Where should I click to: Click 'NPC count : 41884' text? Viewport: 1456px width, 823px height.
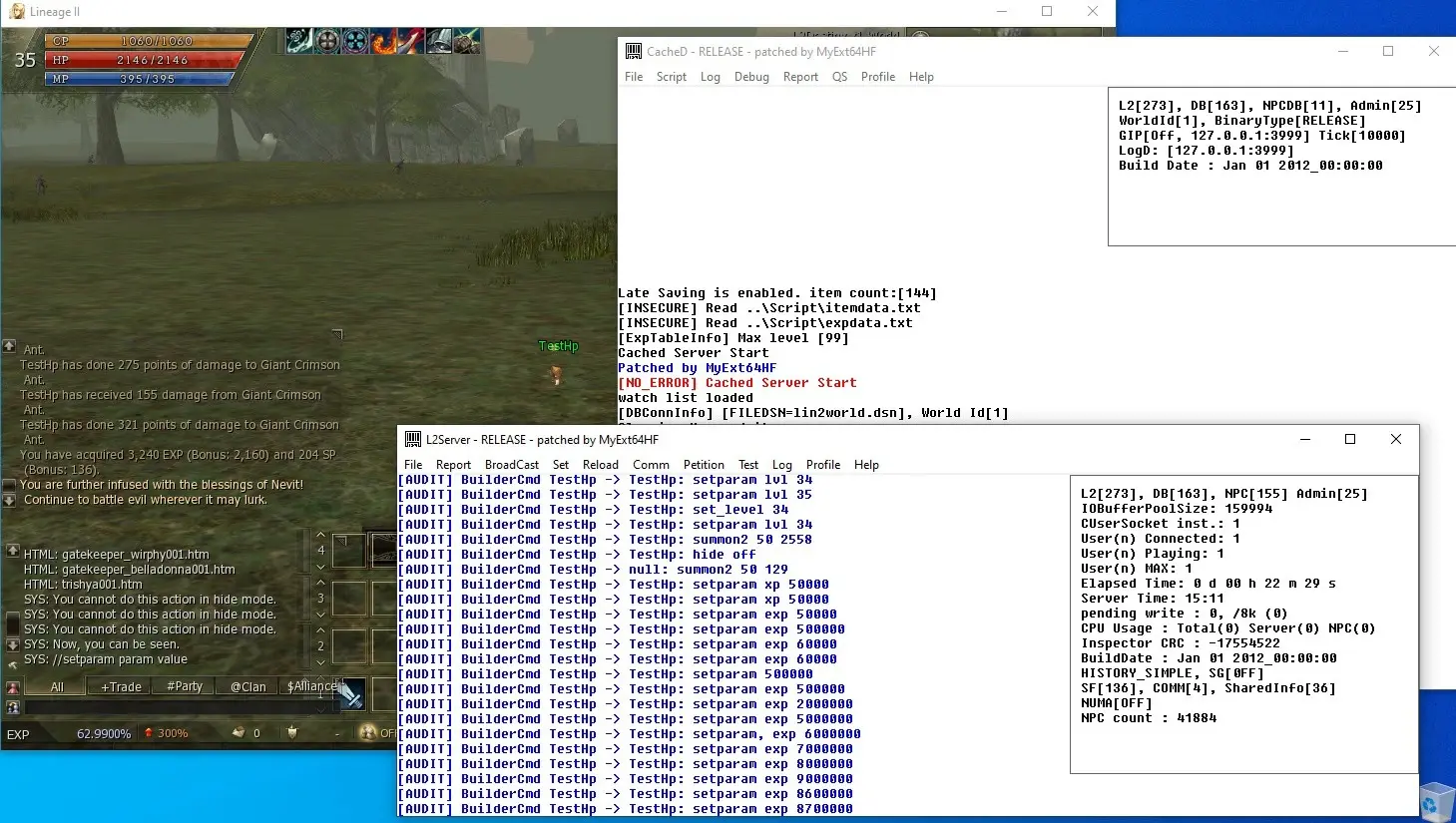(x=1149, y=718)
